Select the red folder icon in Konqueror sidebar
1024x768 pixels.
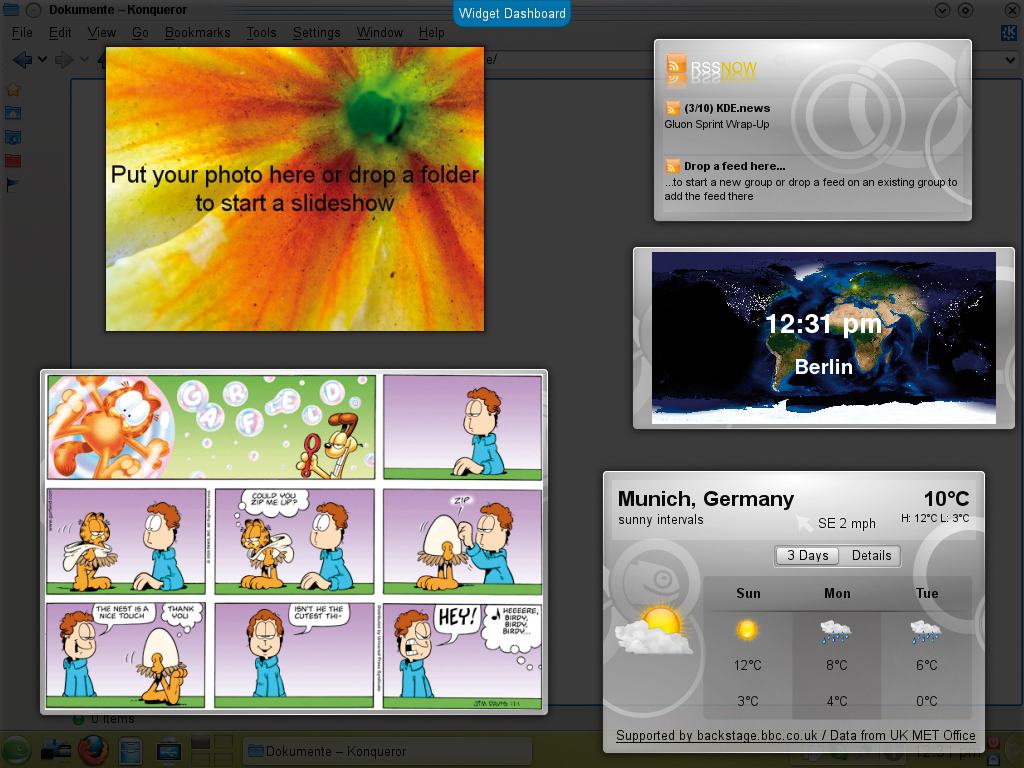pyautogui.click(x=12, y=161)
